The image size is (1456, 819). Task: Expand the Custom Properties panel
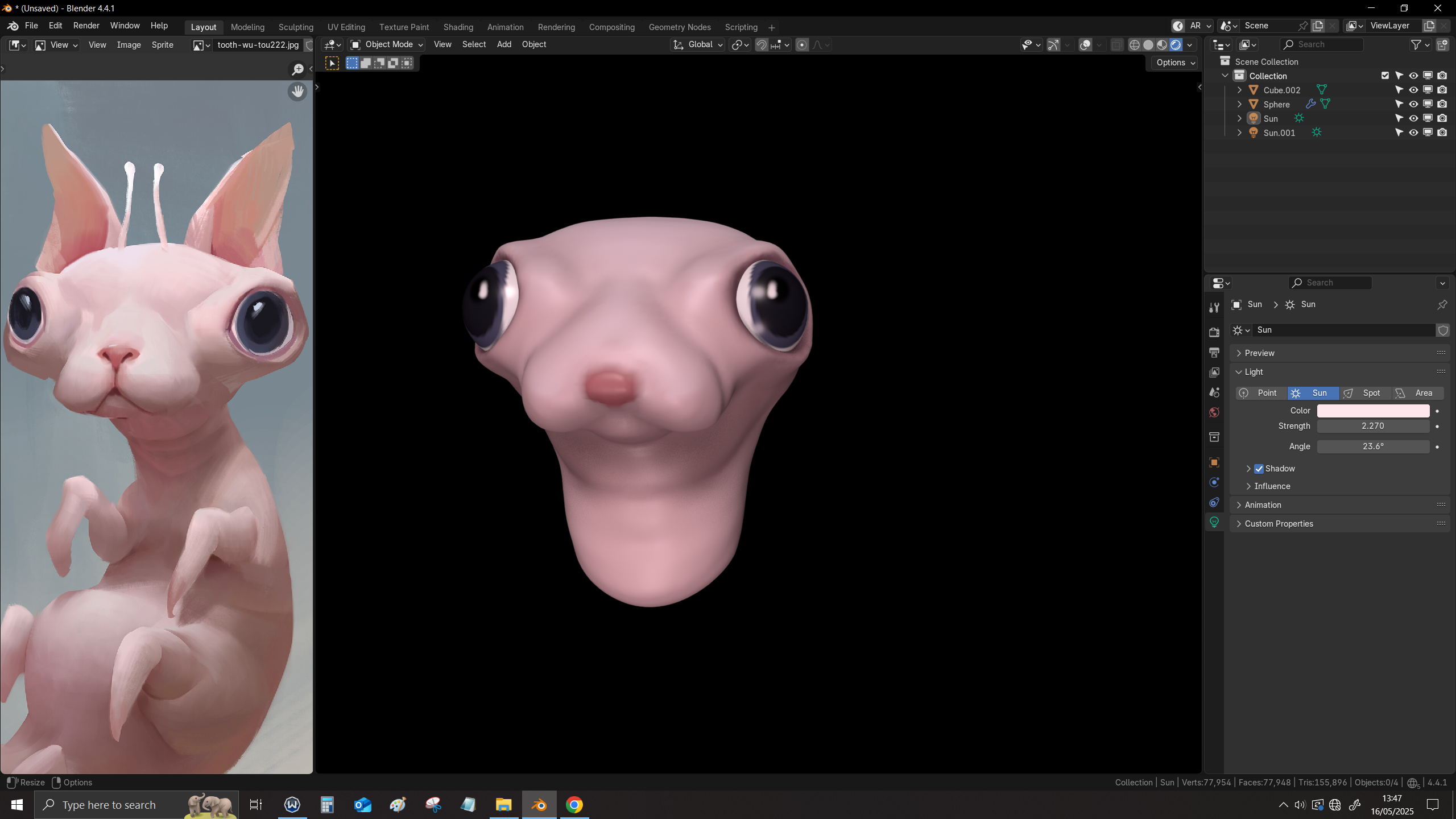click(1339, 524)
